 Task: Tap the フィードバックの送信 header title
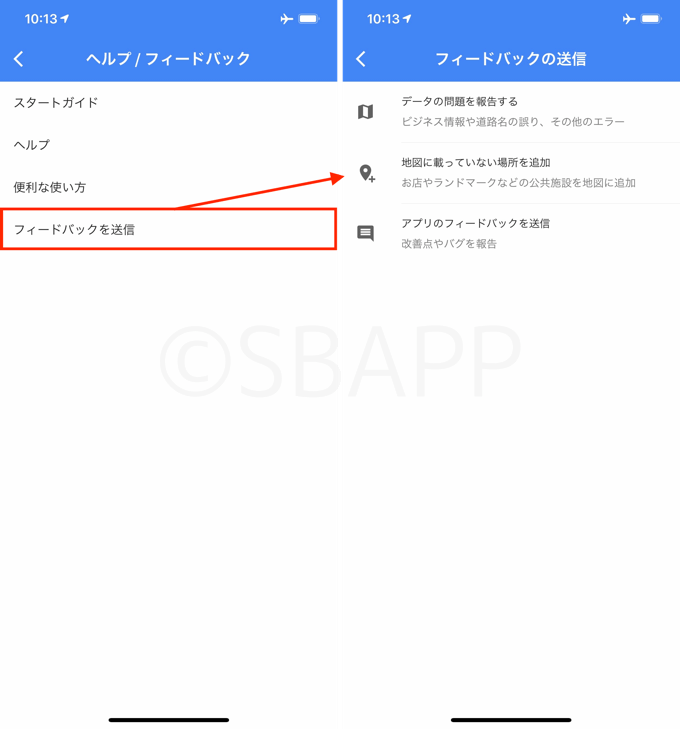510,59
